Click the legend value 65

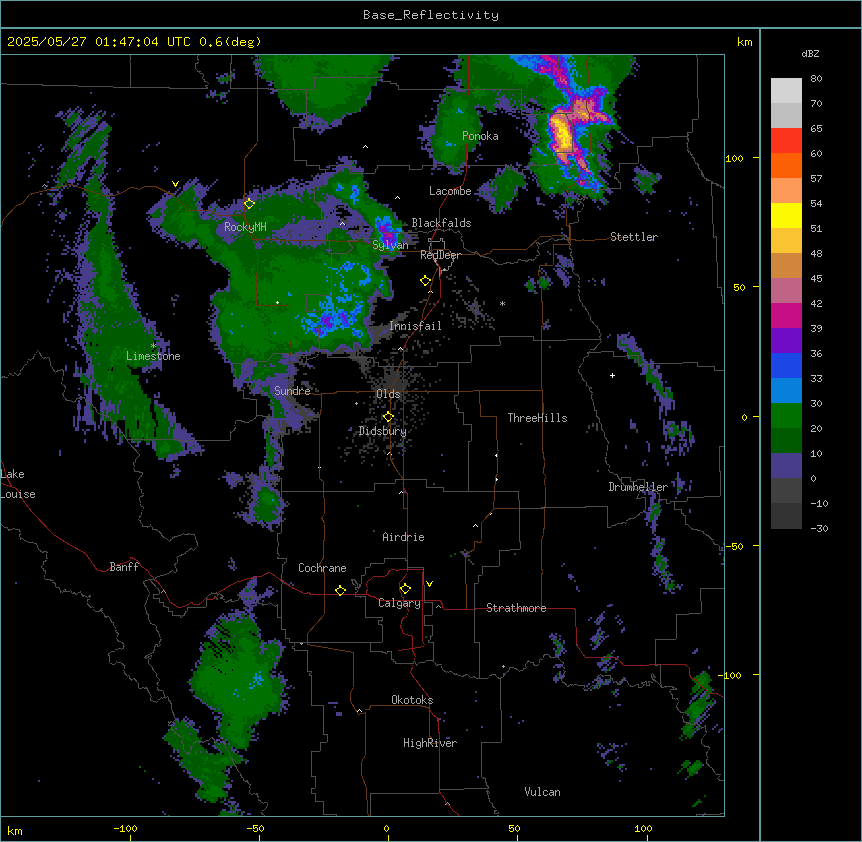click(x=816, y=129)
